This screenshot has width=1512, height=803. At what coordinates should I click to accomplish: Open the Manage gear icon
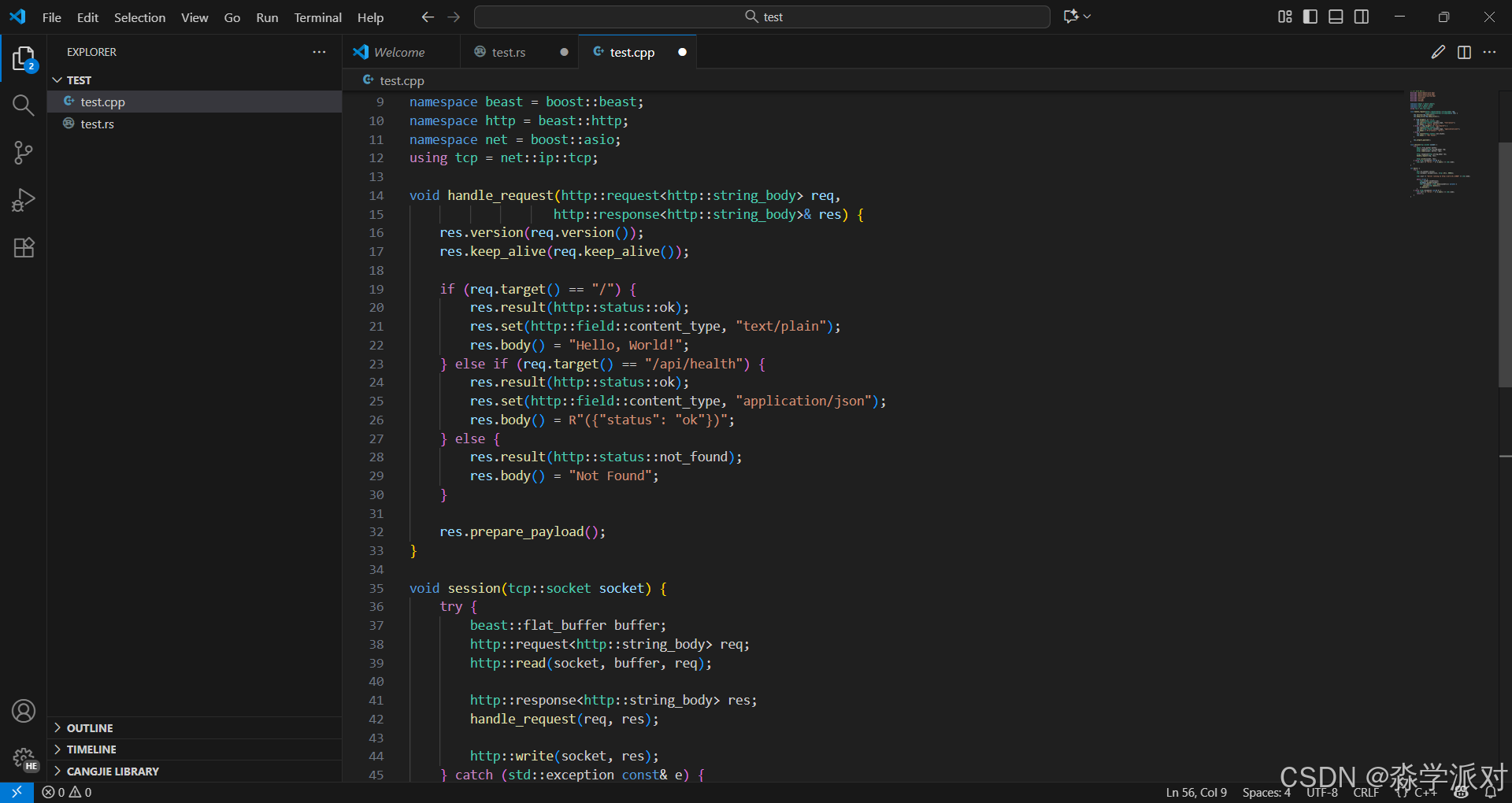pyautogui.click(x=24, y=758)
